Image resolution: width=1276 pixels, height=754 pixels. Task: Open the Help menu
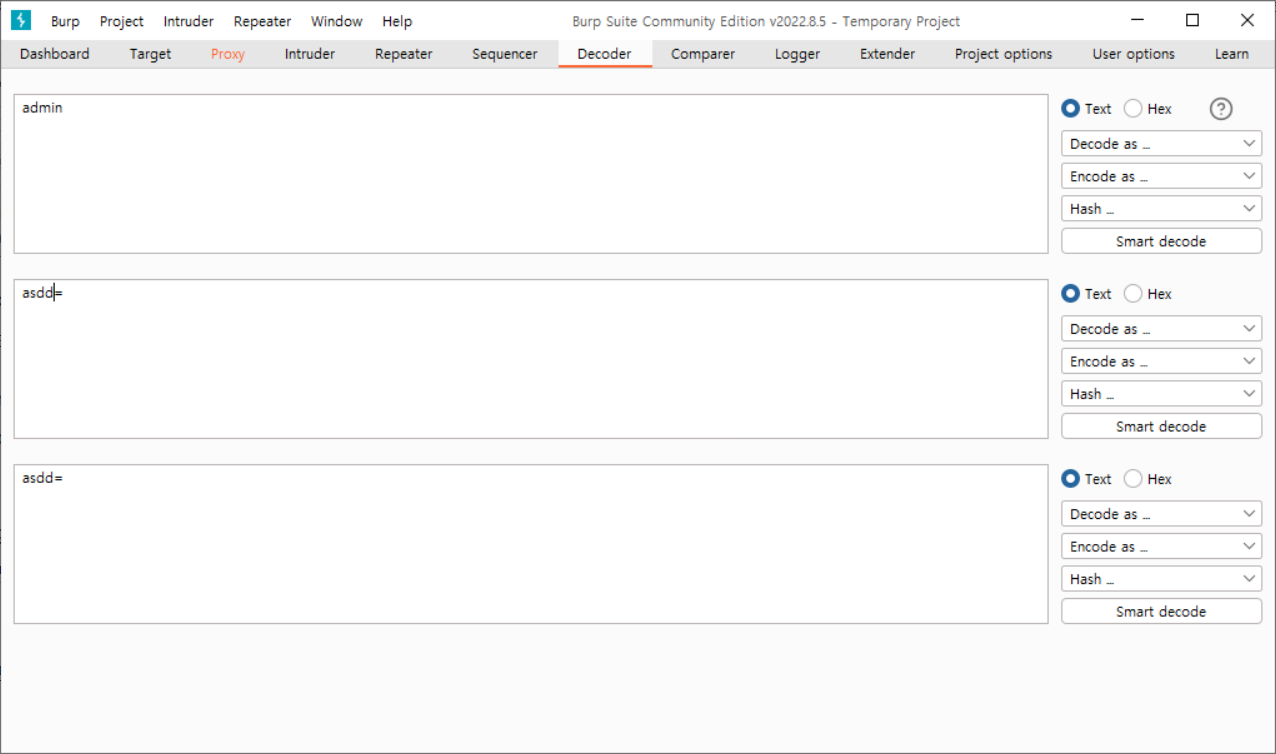point(397,21)
